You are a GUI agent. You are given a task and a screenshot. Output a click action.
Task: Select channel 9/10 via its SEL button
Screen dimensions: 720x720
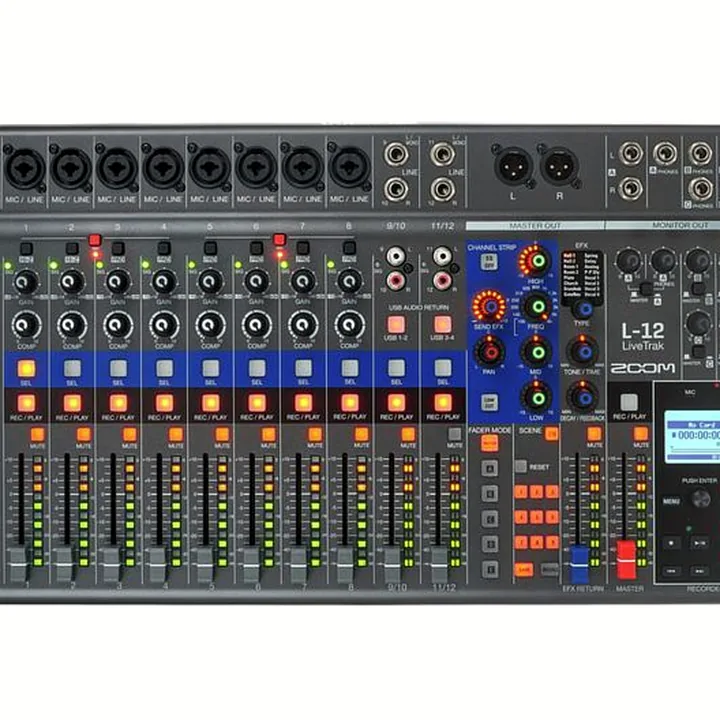[x=396, y=368]
